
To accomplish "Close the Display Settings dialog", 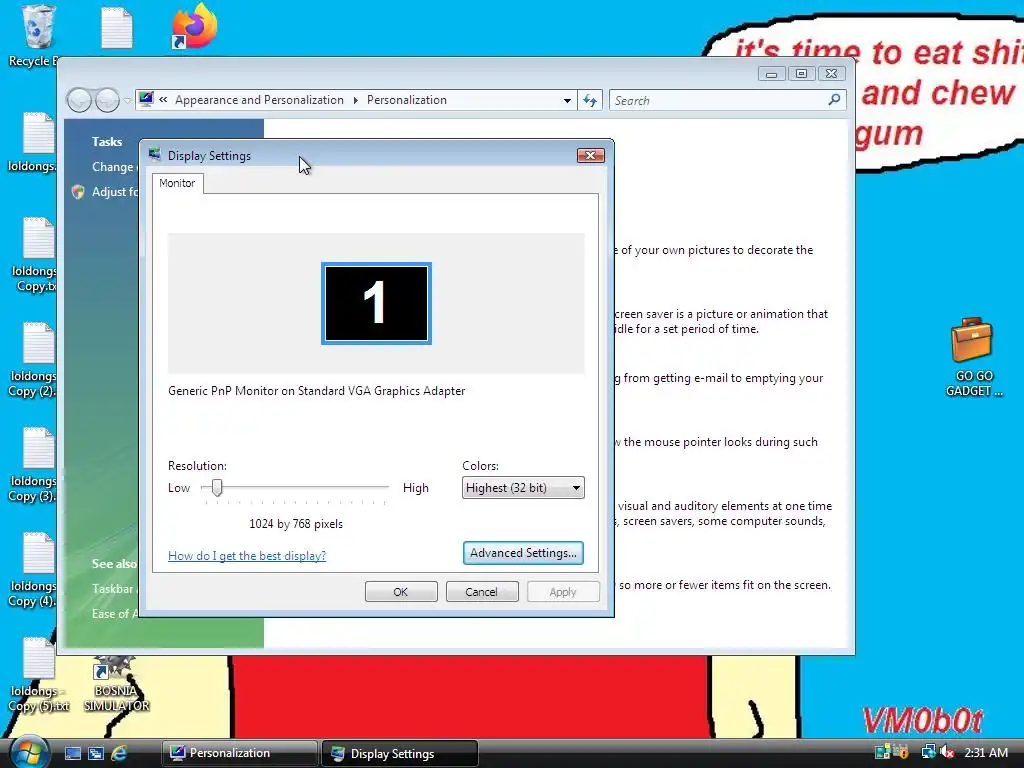I will point(590,155).
